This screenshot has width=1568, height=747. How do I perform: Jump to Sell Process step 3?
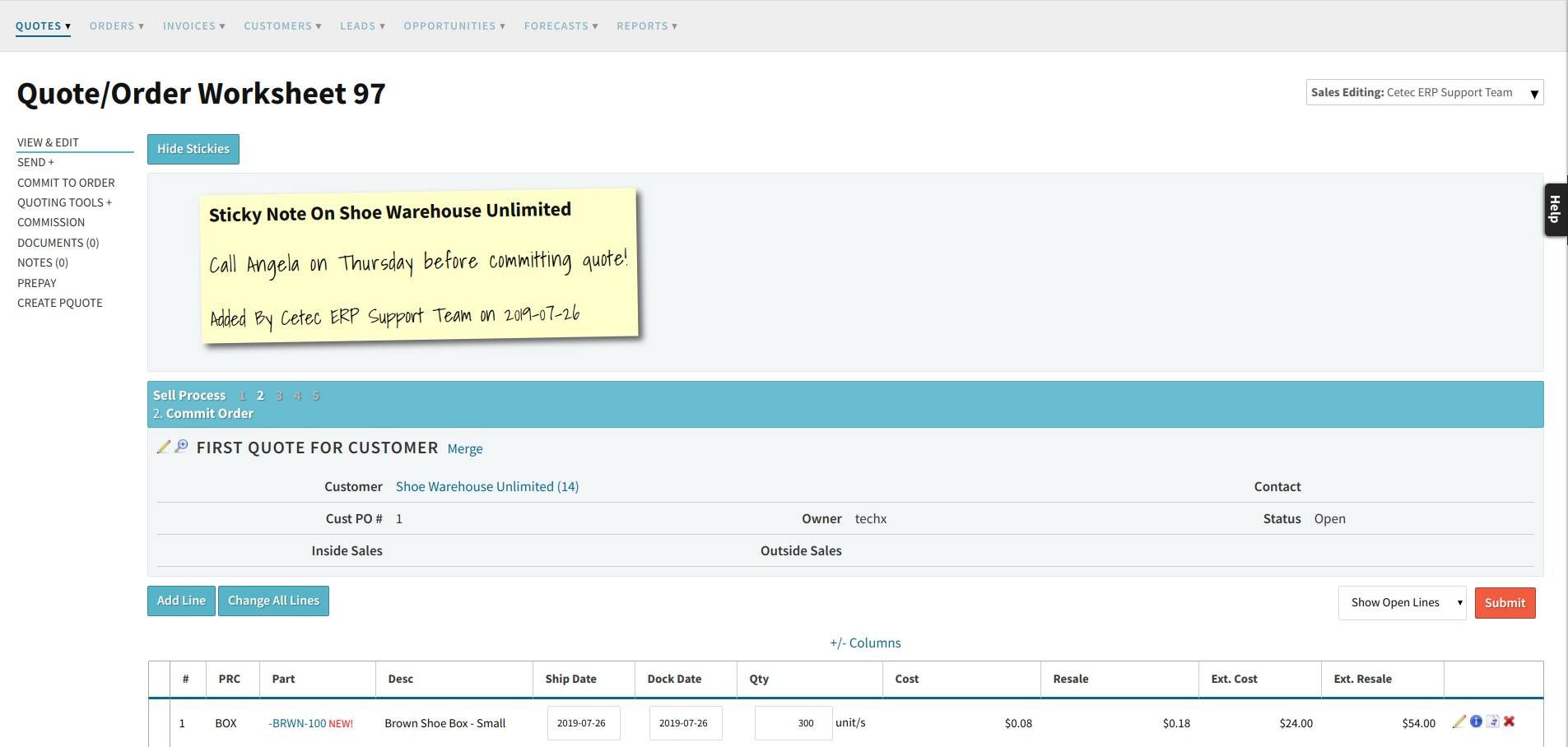(x=279, y=396)
